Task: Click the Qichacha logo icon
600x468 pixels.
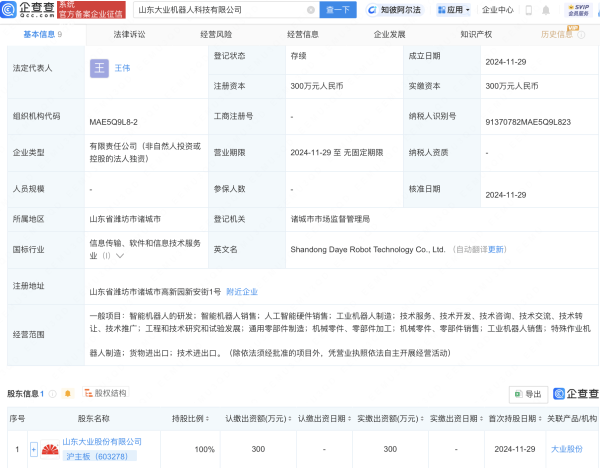Action: 8,10
